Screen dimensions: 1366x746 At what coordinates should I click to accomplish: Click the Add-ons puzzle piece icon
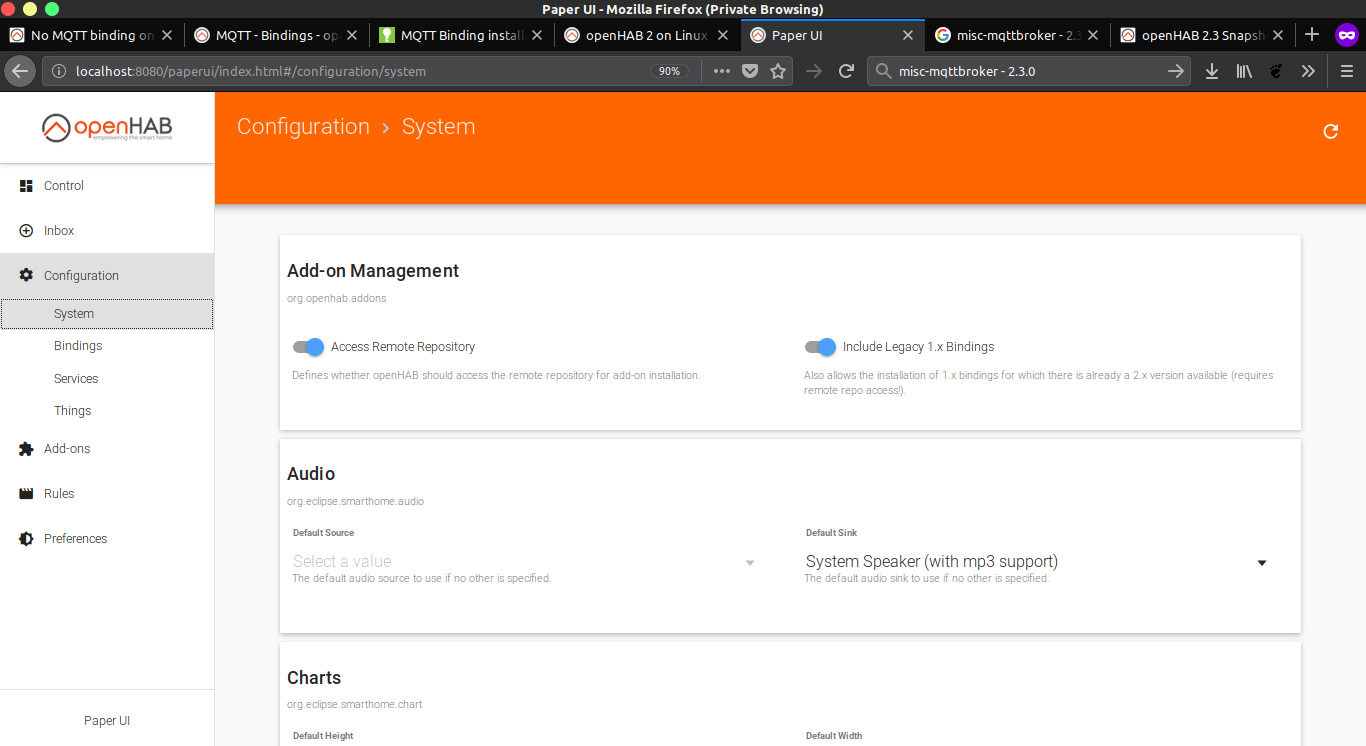[x=26, y=449]
